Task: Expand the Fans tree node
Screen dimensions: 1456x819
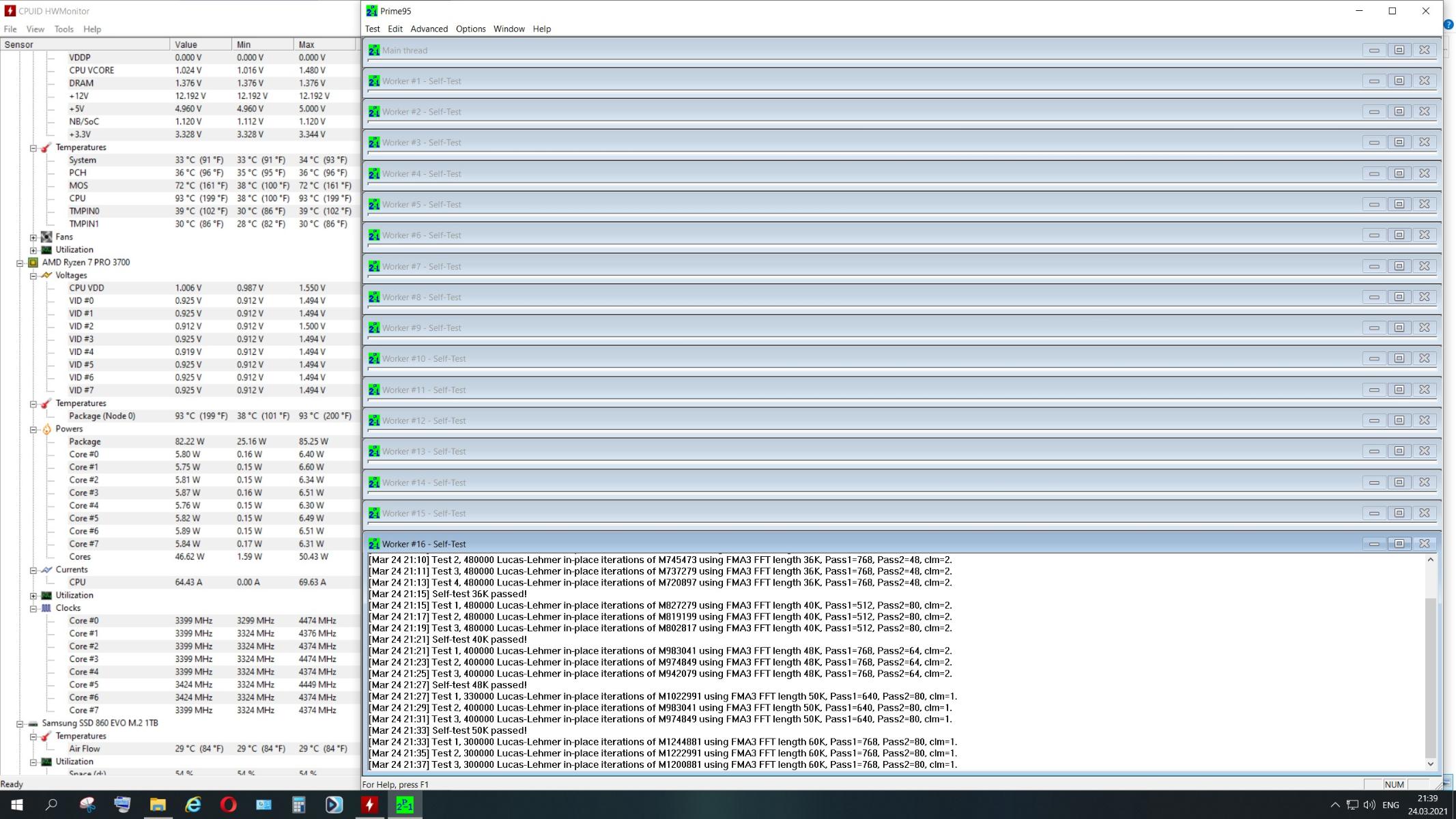Action: tap(33, 237)
